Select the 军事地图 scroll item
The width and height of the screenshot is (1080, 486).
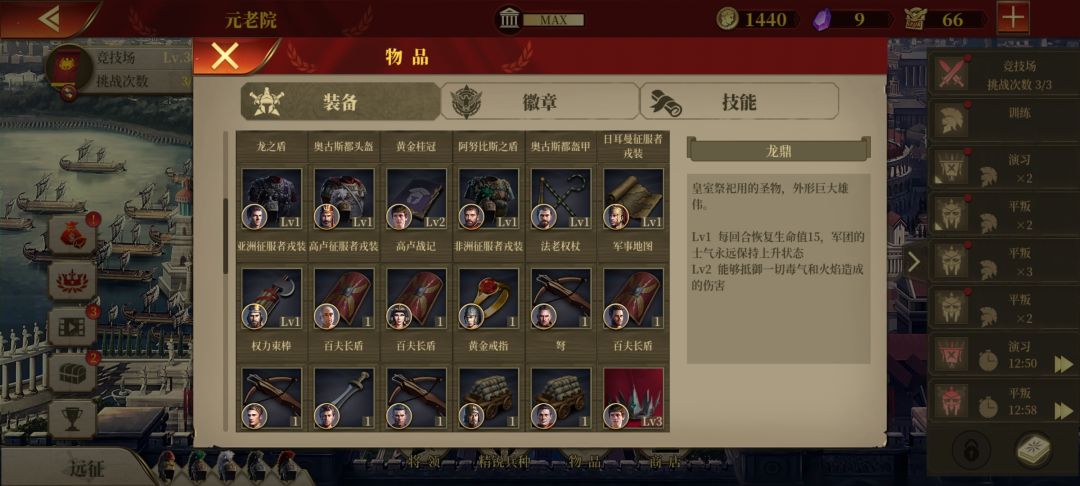(x=633, y=200)
